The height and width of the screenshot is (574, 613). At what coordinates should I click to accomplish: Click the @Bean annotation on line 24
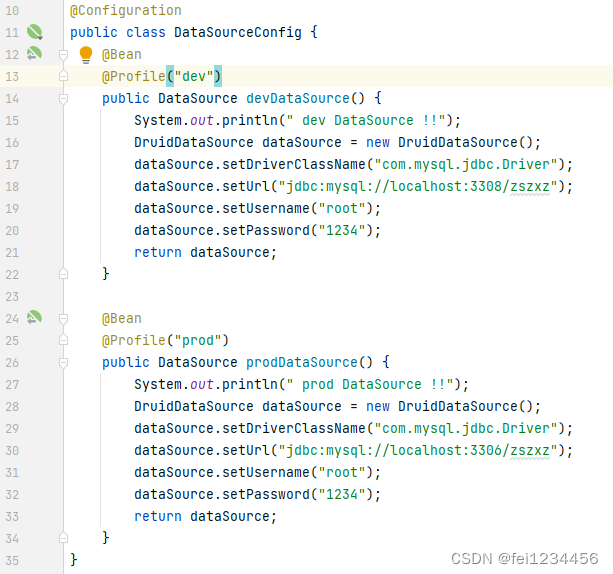(x=122, y=318)
